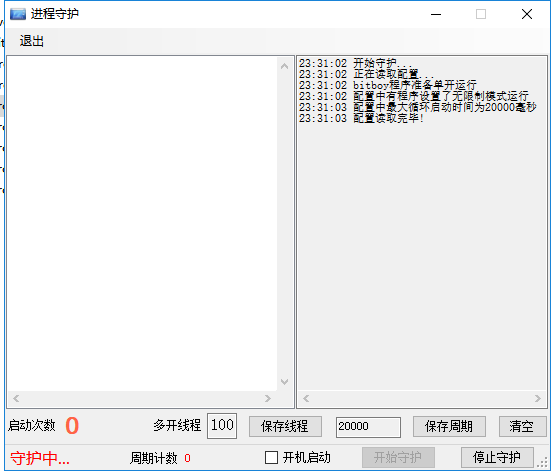Image resolution: width=555 pixels, height=475 pixels.
Task: Open the 退出 menu
Action: (32, 41)
